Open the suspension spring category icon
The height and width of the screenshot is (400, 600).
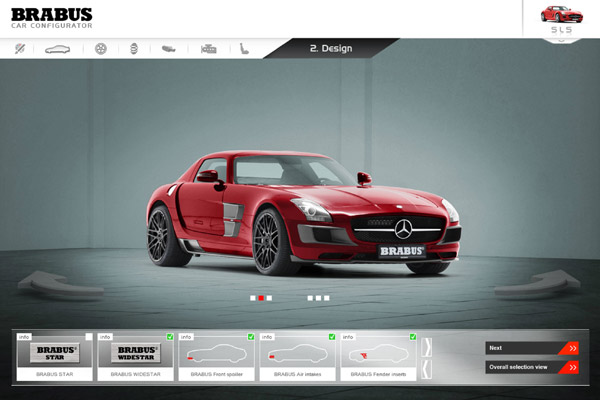(x=133, y=48)
